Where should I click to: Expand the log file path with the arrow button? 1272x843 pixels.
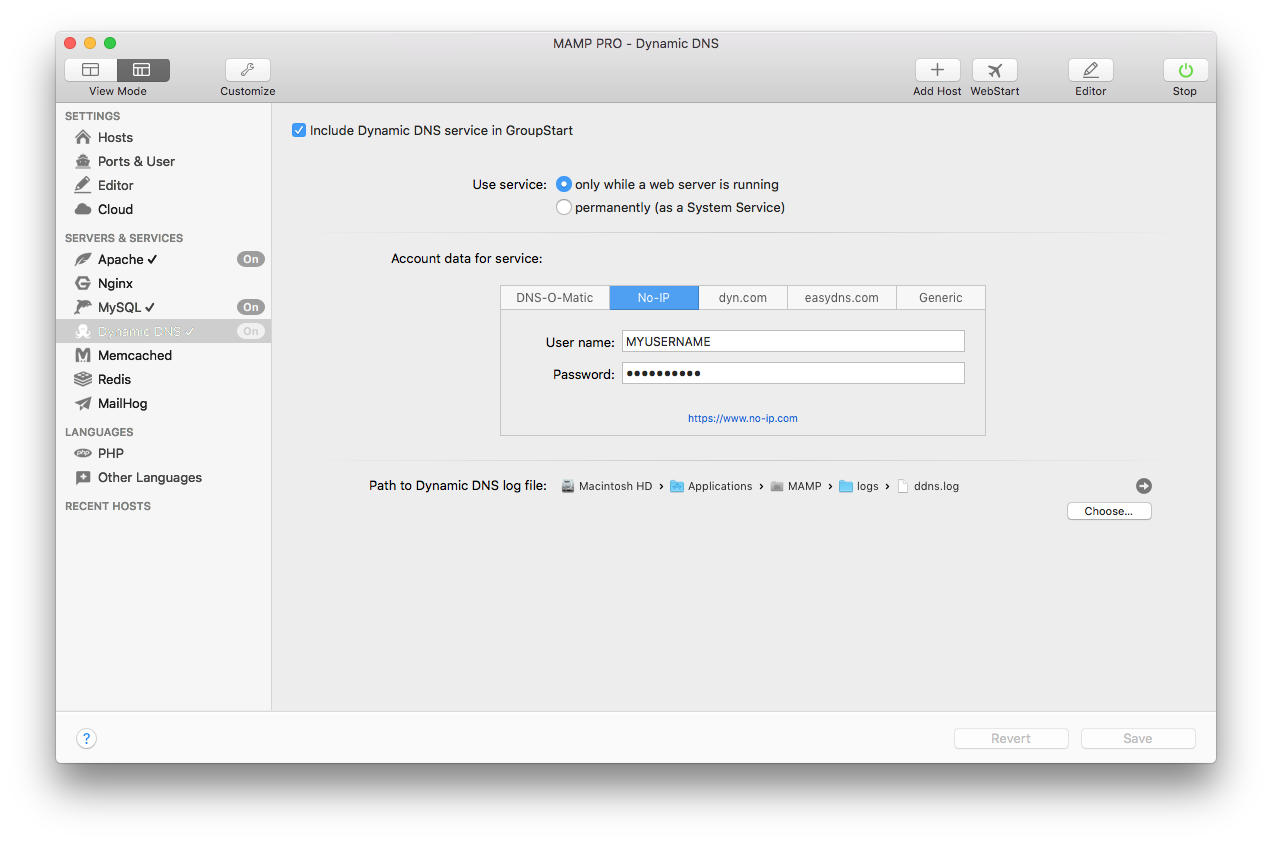(x=1143, y=486)
